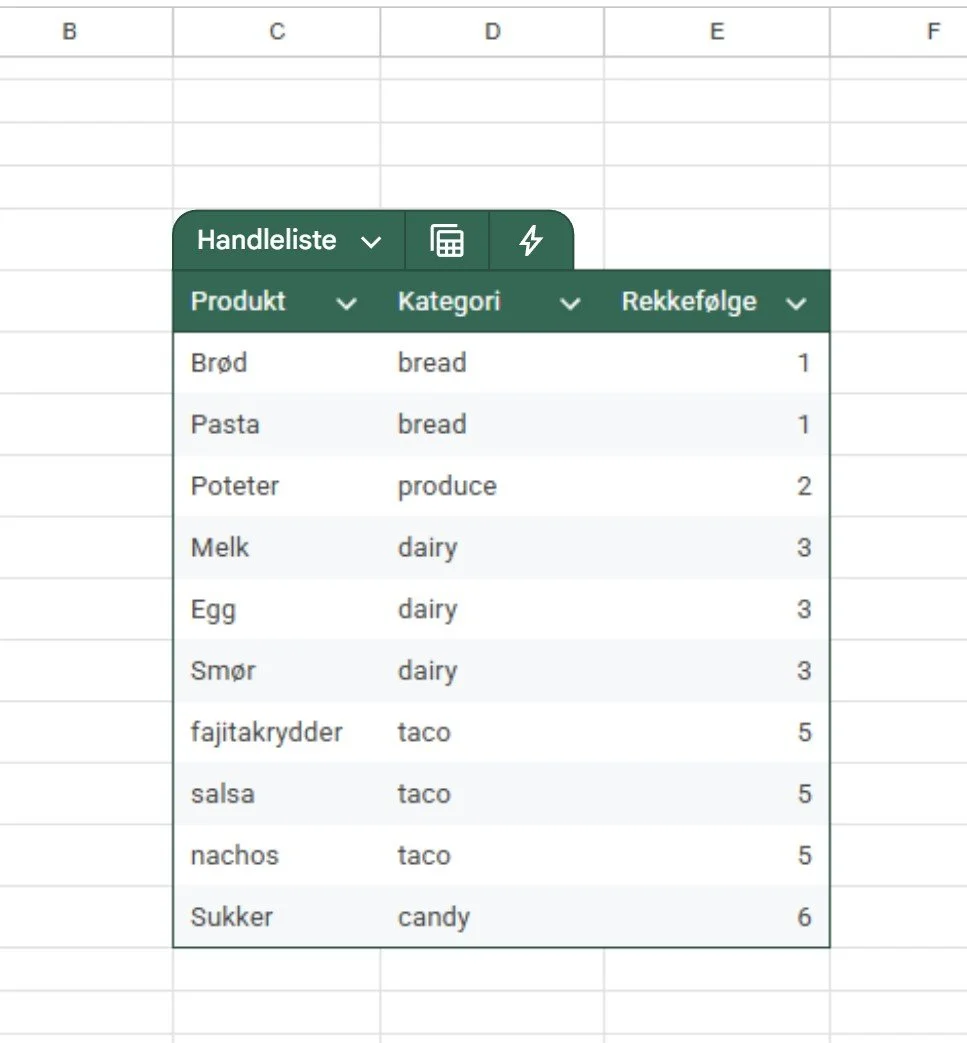Click the candy category cell

[x=492, y=917]
